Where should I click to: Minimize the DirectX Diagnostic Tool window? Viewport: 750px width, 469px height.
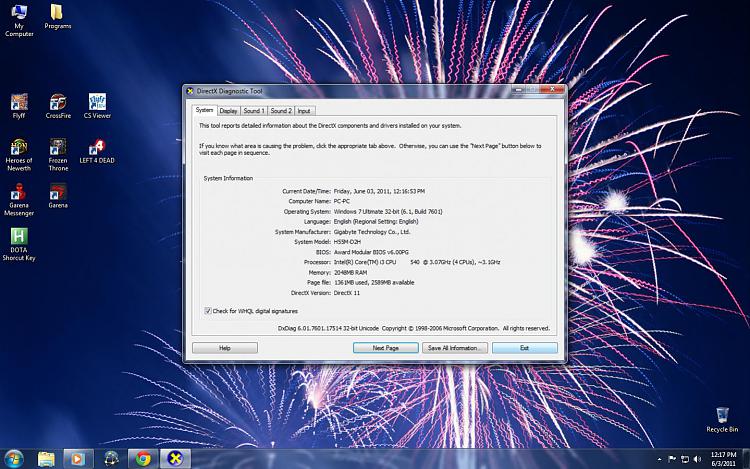[518, 89]
